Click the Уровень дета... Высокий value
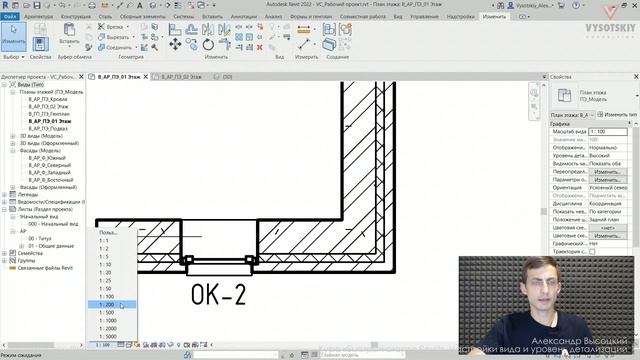 (608, 156)
